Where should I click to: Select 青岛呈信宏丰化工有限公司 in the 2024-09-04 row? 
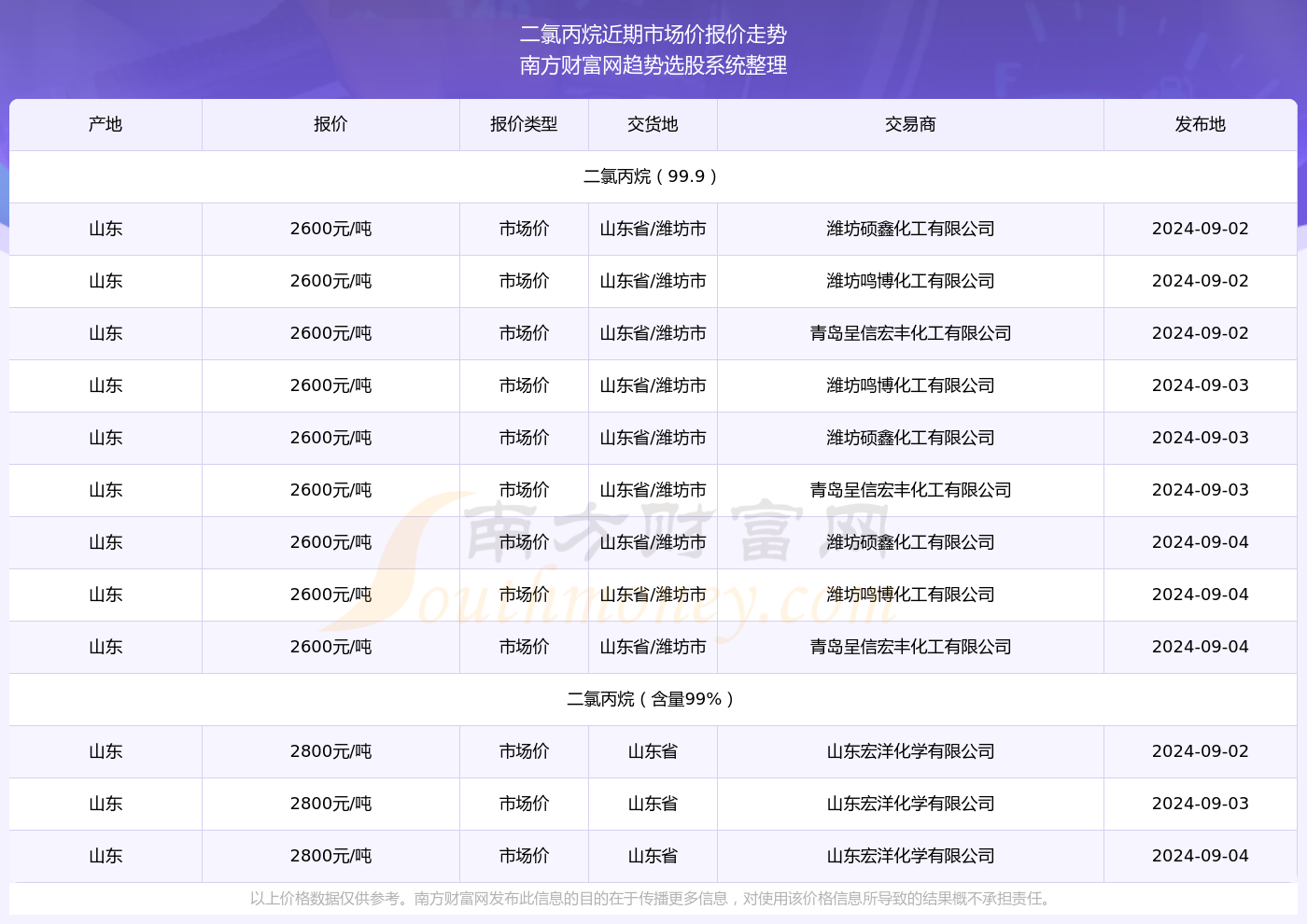pyautogui.click(x=910, y=647)
